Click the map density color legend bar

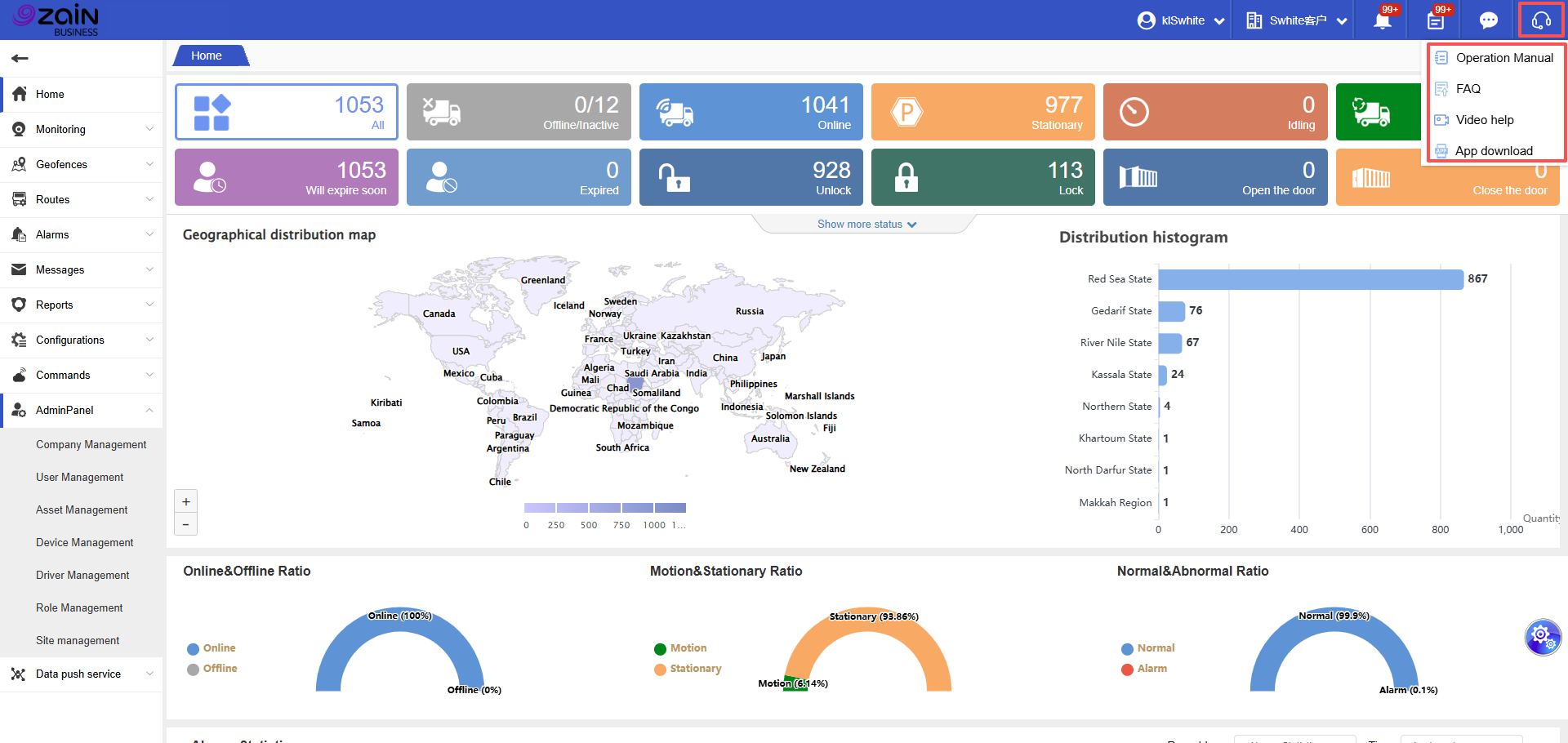point(604,508)
